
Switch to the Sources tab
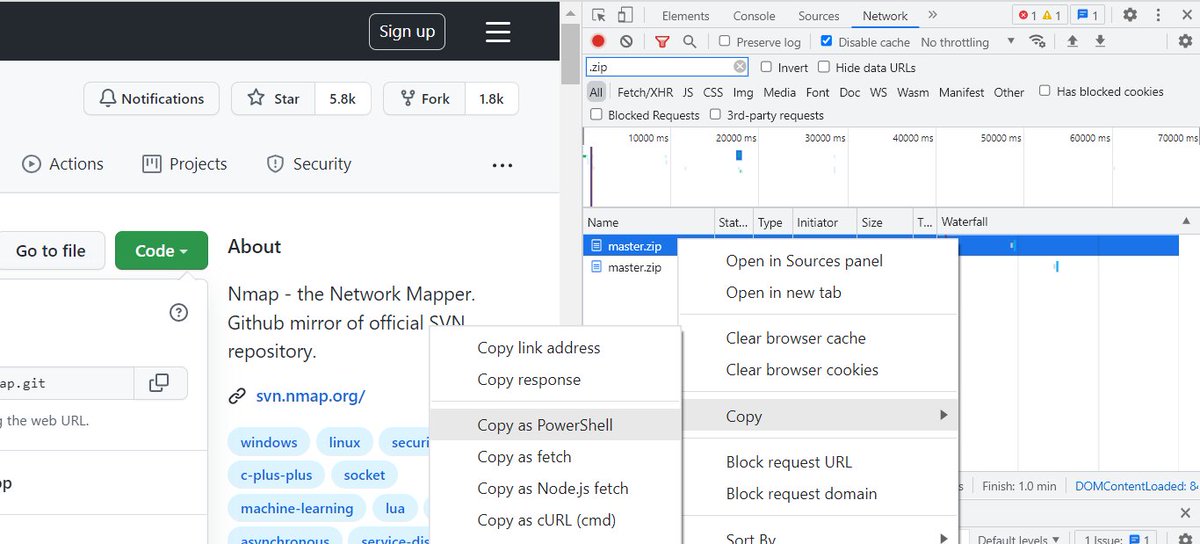click(818, 16)
